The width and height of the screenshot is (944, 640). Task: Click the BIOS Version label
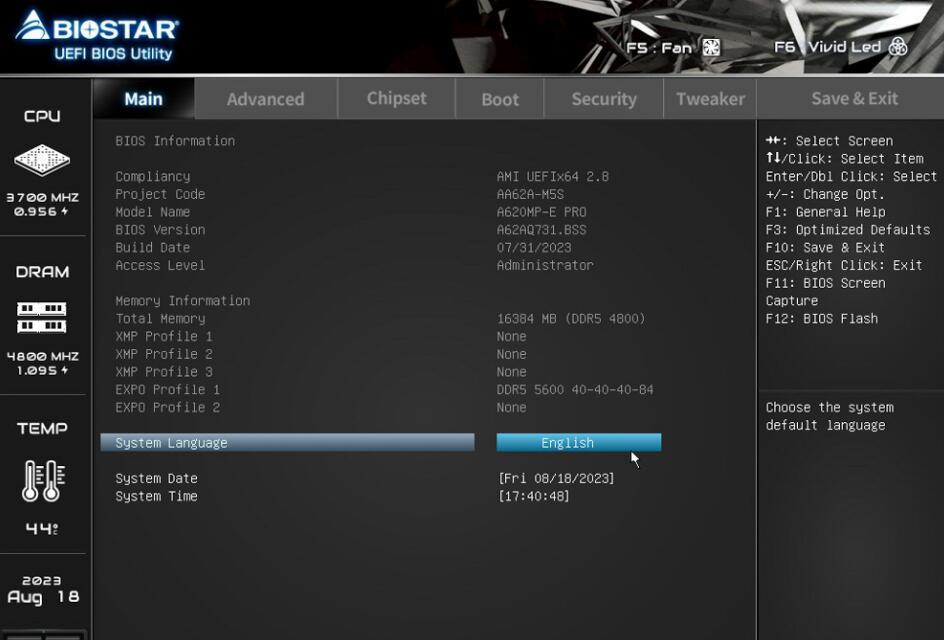[x=160, y=230]
